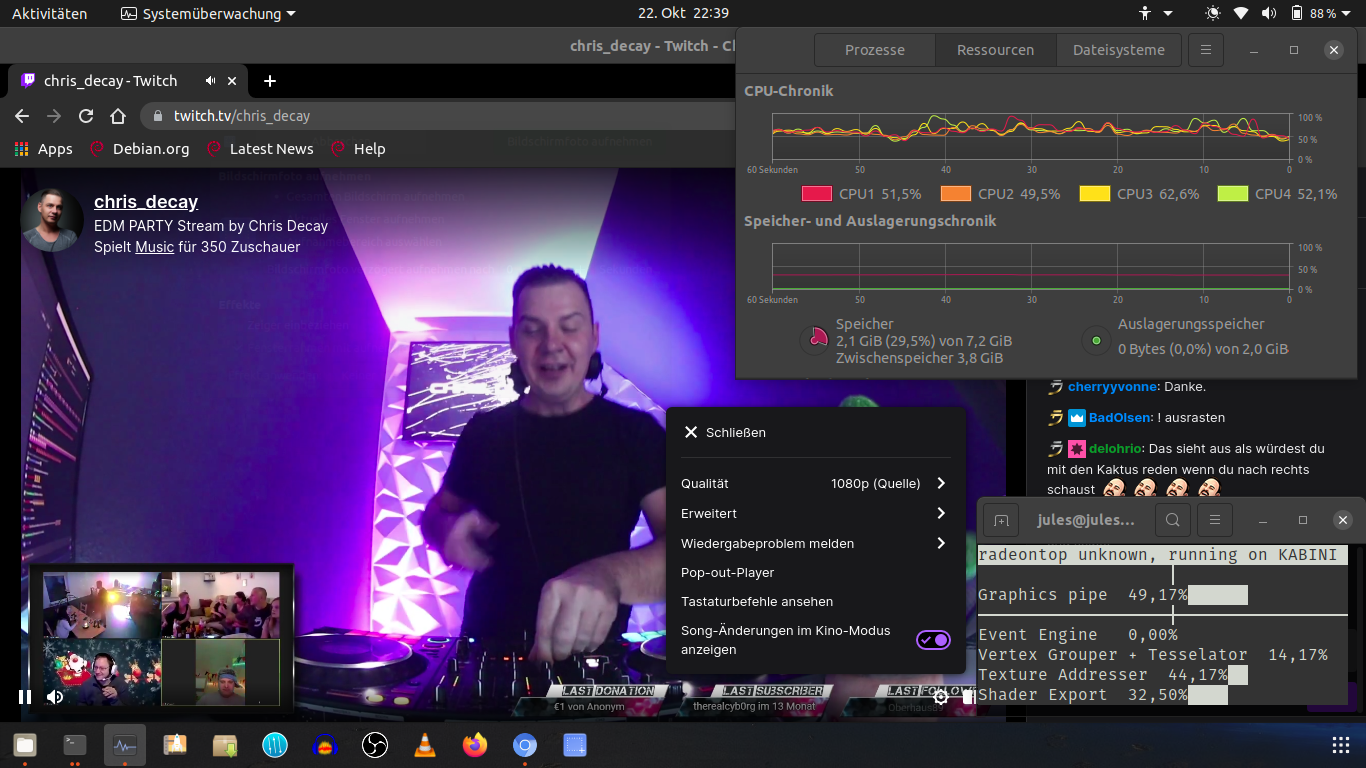Show all applications grid

(x=1341, y=745)
